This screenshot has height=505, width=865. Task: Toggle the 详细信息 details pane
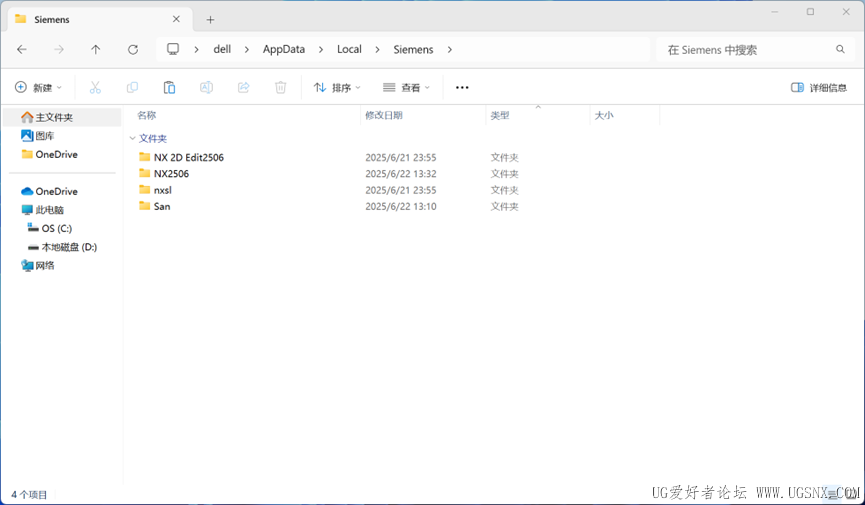pos(819,87)
